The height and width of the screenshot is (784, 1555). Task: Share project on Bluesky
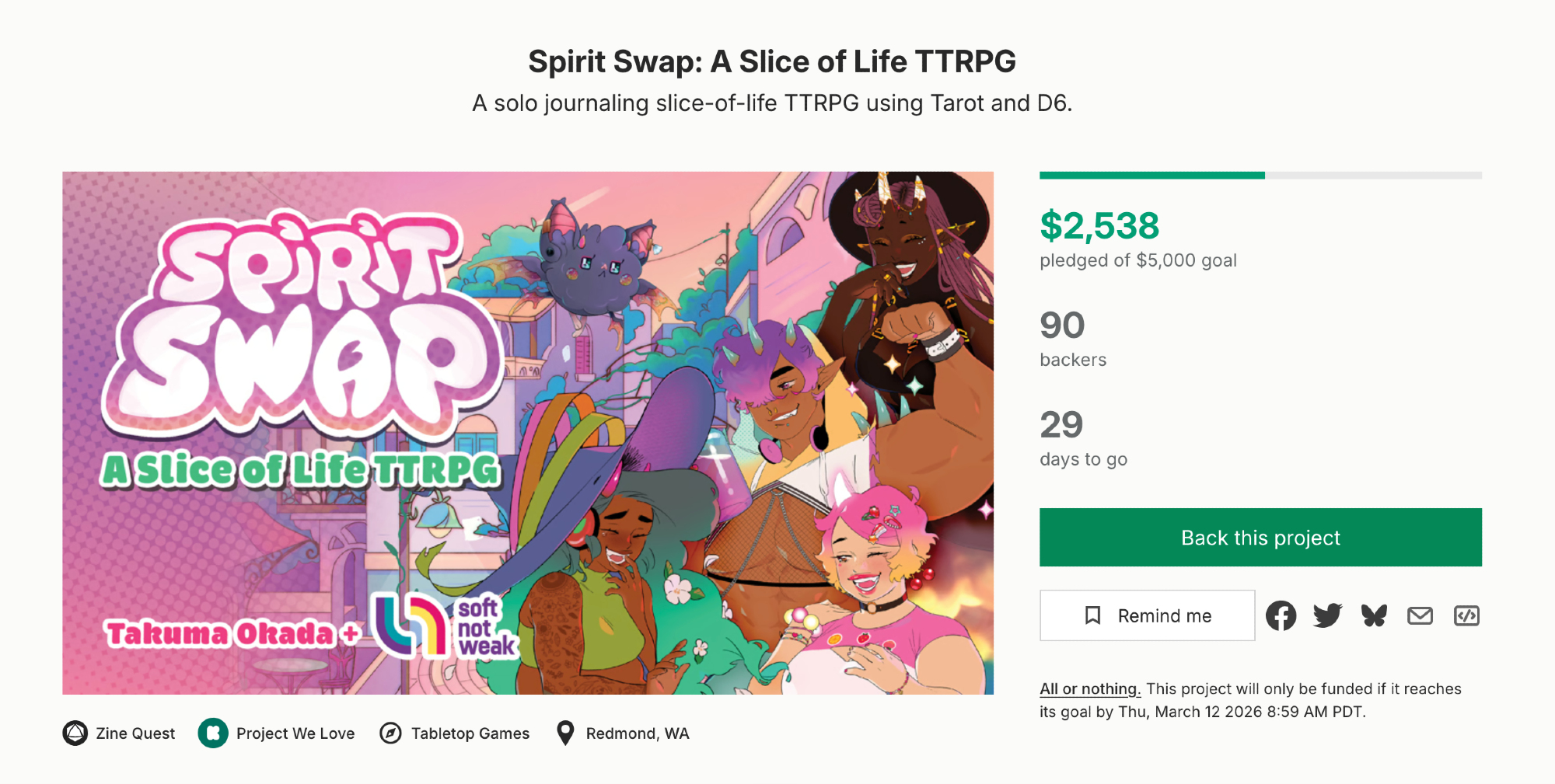point(1374,616)
